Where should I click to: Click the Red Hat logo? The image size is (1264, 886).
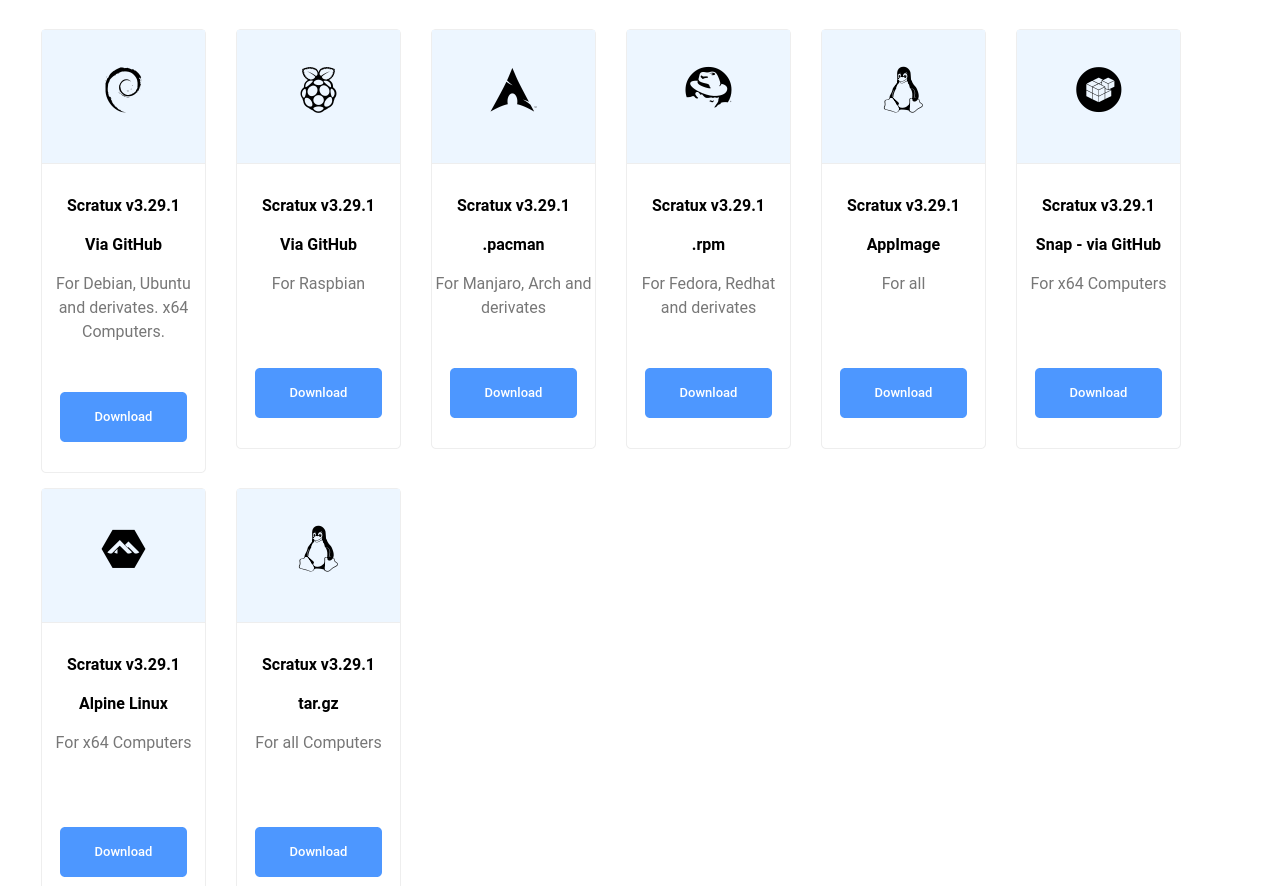point(708,88)
